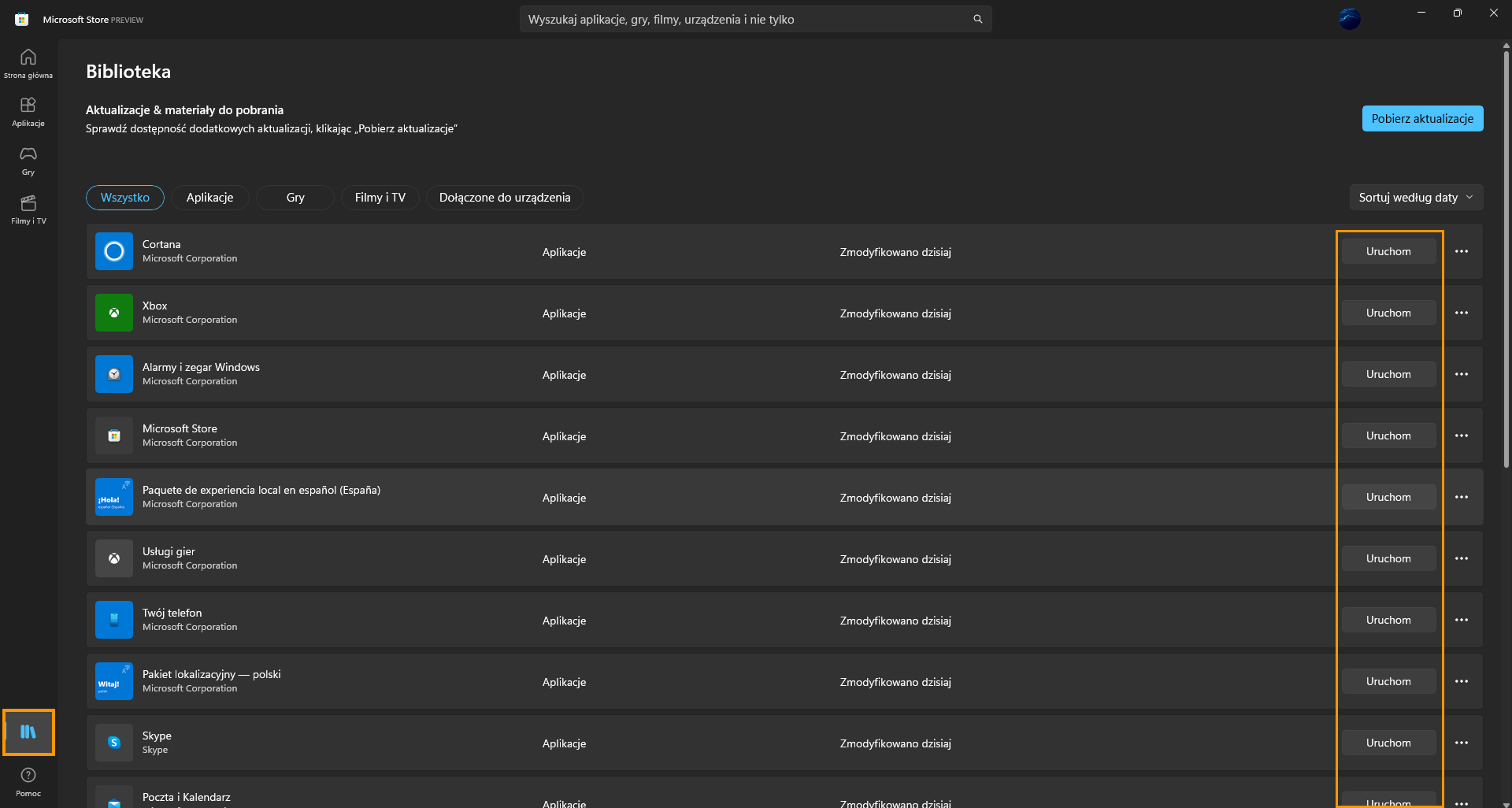The height and width of the screenshot is (808, 1512).
Task: Open the Biblioteka library icon
Action: pos(28,732)
